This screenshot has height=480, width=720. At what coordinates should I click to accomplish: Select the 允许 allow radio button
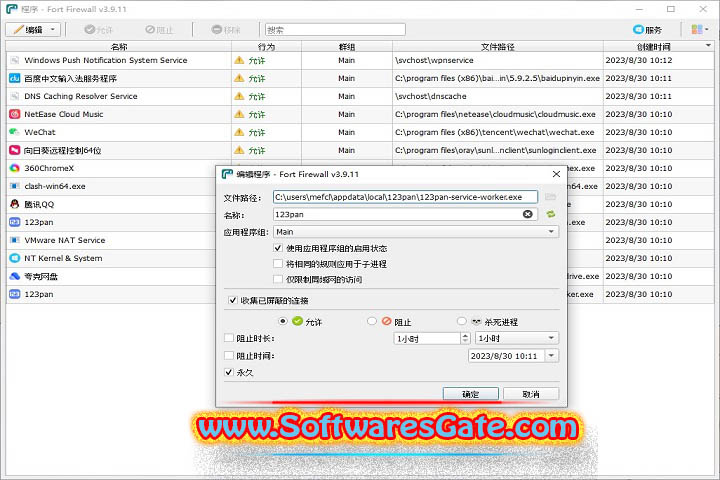(283, 321)
